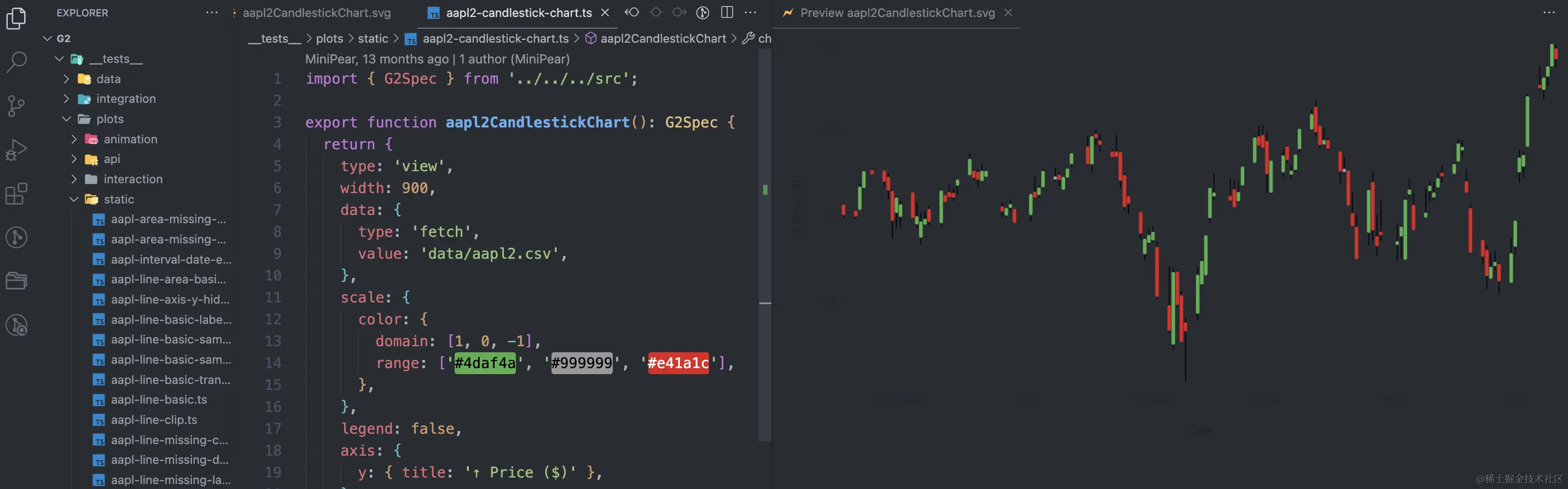The width and height of the screenshot is (1568, 489).
Task: Click the circular Git history editor icon
Action: coord(702,12)
